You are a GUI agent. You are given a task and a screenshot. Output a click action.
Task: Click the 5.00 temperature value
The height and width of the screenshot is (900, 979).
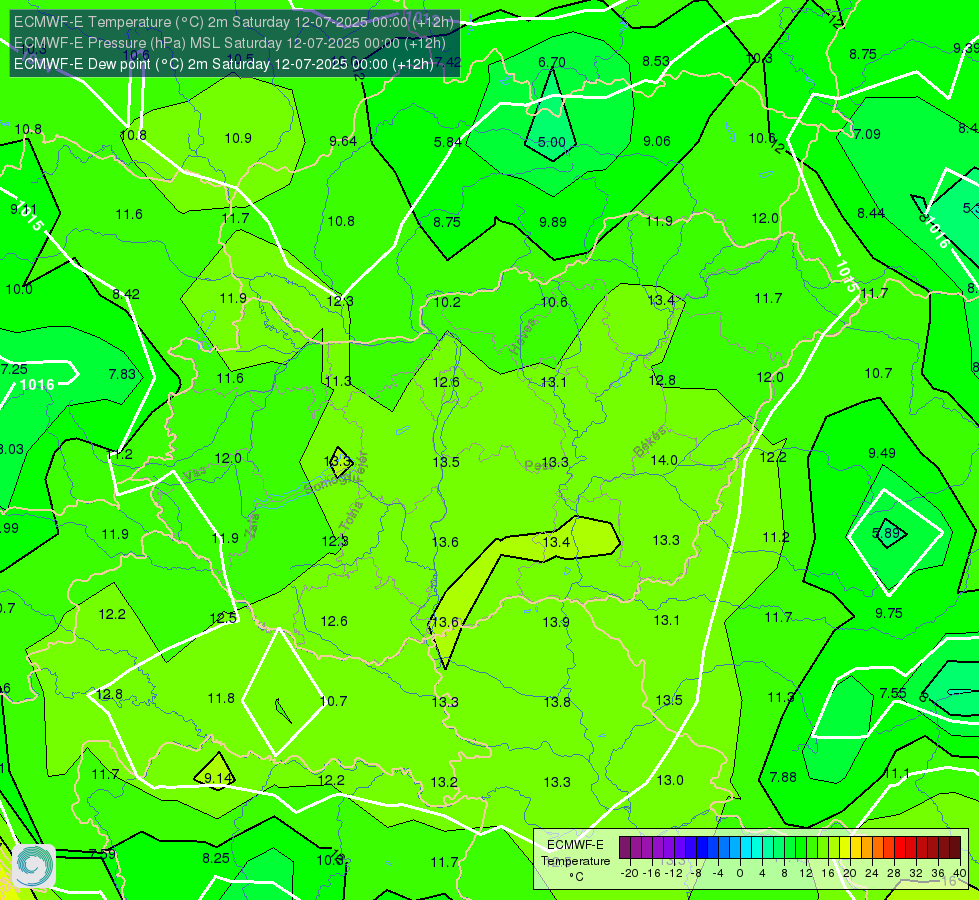click(x=552, y=142)
